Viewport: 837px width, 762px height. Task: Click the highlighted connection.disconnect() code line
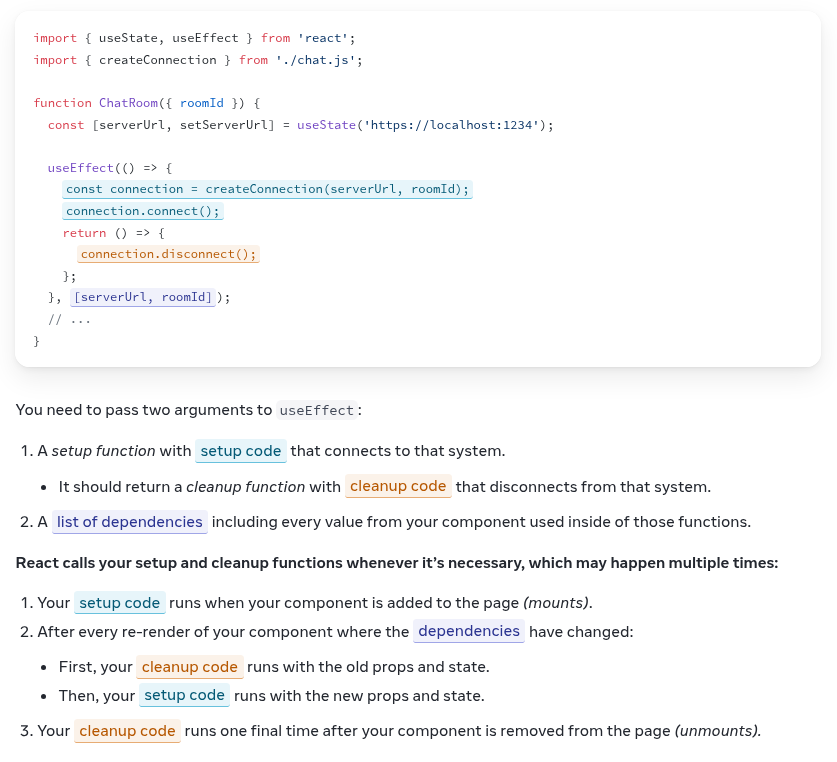point(168,254)
